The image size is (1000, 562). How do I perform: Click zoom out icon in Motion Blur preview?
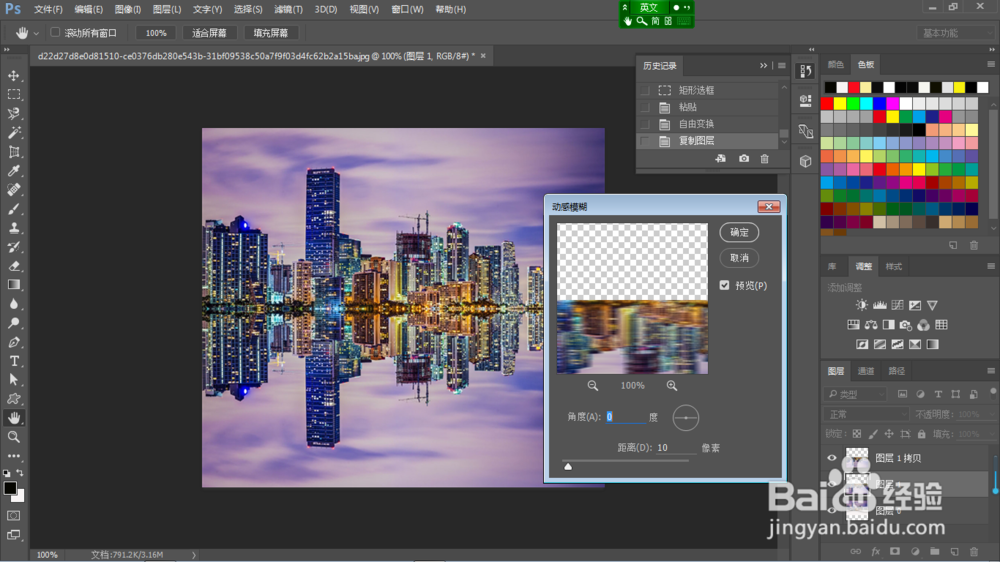coord(592,385)
